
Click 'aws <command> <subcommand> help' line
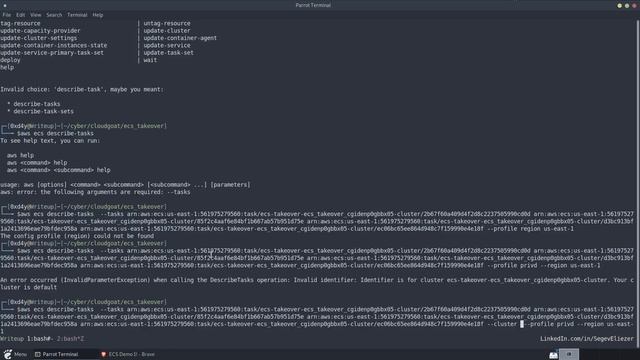(58, 170)
